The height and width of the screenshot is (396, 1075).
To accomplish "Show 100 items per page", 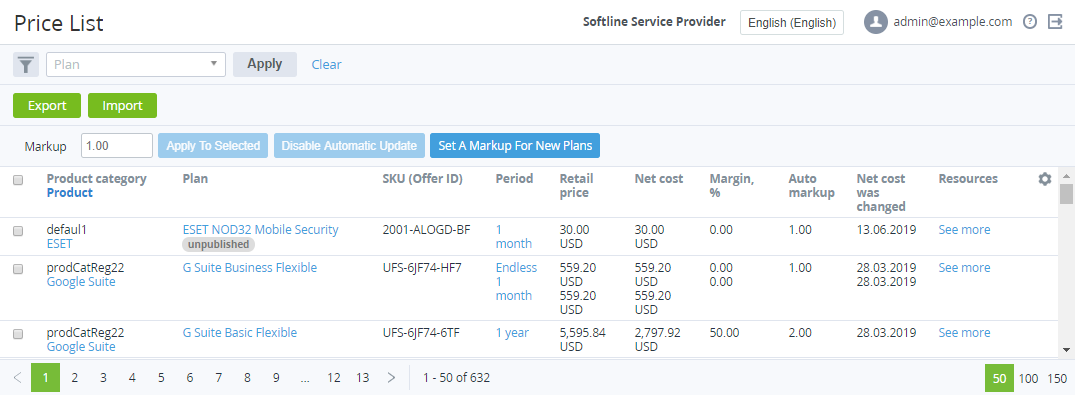I will 1028,378.
